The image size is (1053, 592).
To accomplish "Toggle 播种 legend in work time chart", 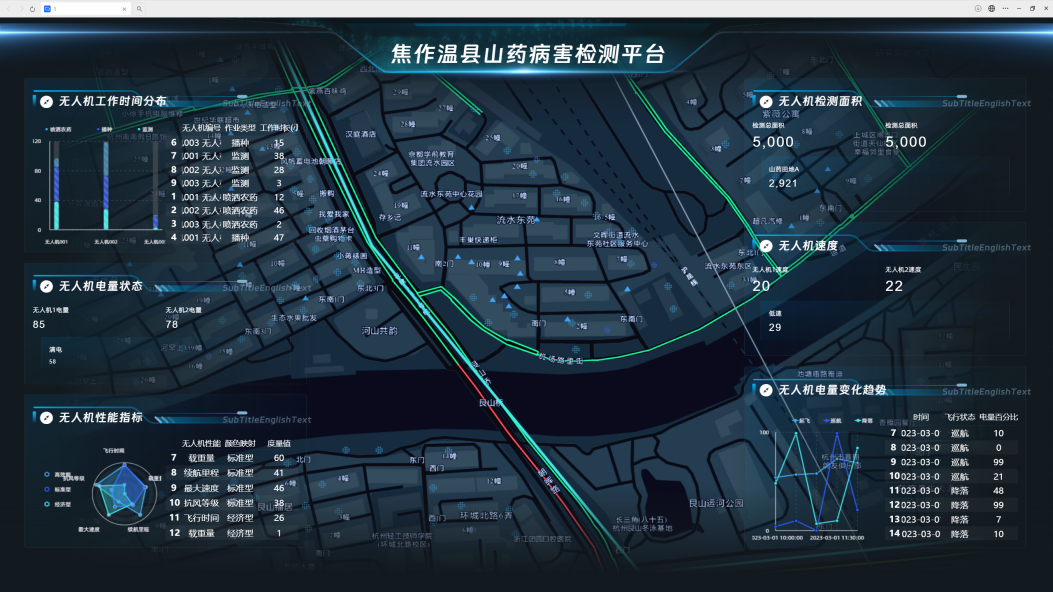I will click(105, 130).
